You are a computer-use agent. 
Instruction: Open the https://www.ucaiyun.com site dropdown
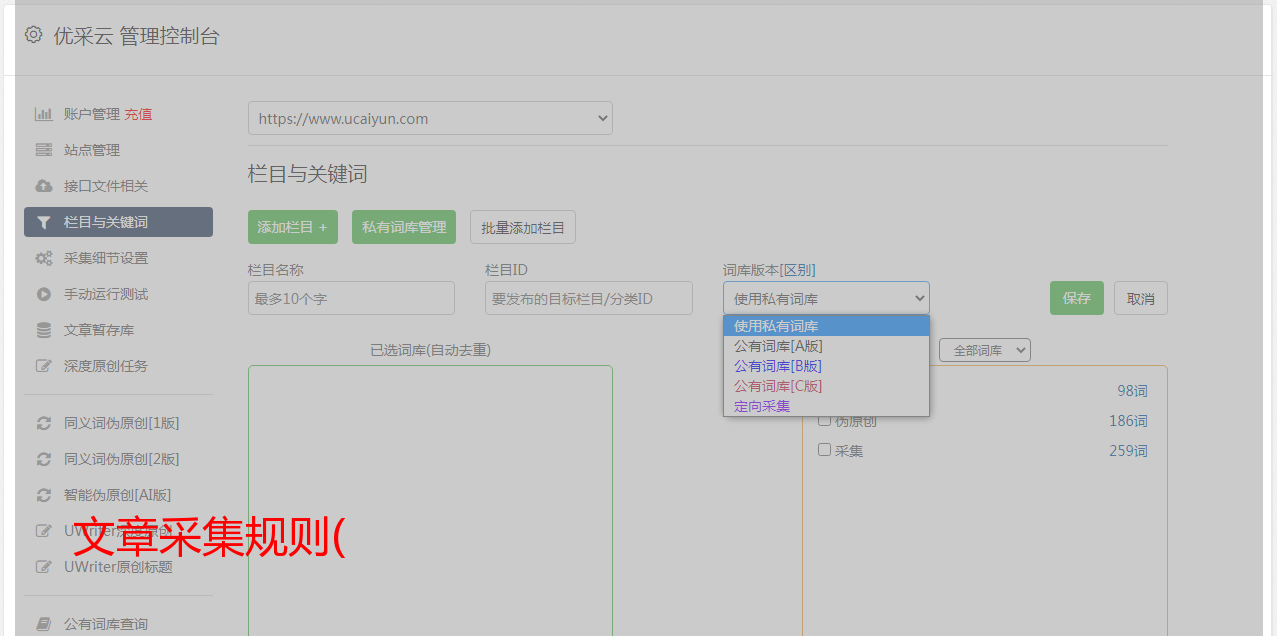[430, 118]
